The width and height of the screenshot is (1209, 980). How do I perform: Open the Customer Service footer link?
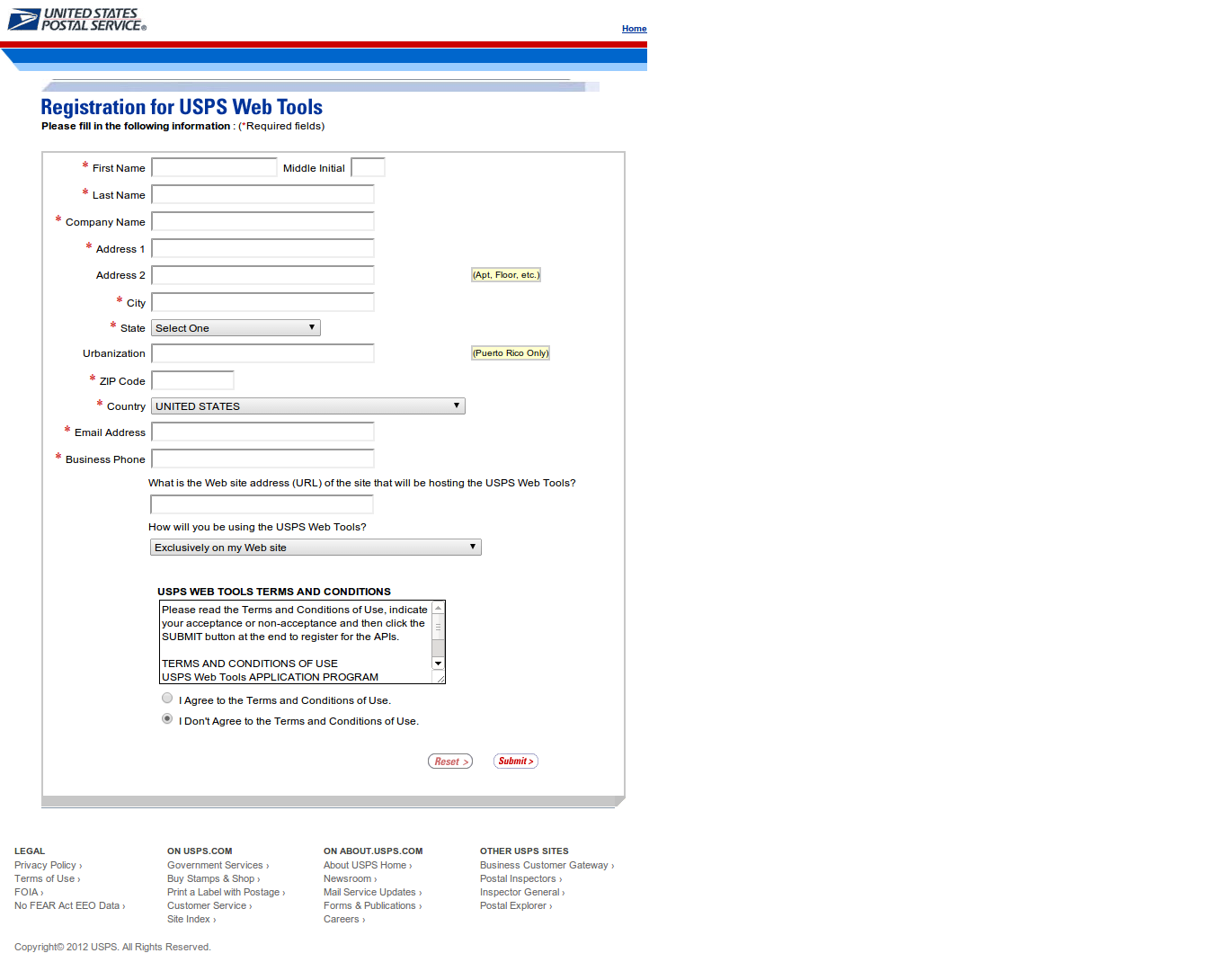coord(209,906)
